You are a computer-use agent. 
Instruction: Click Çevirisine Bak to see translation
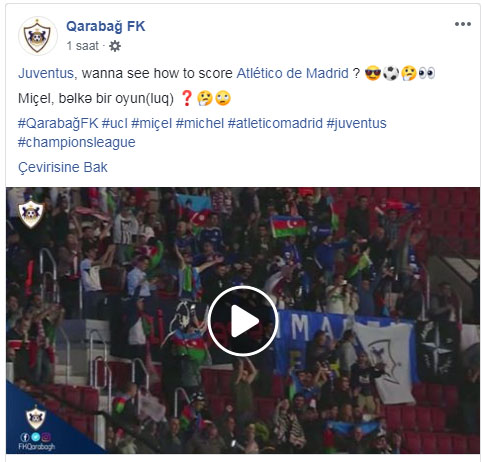(x=63, y=168)
